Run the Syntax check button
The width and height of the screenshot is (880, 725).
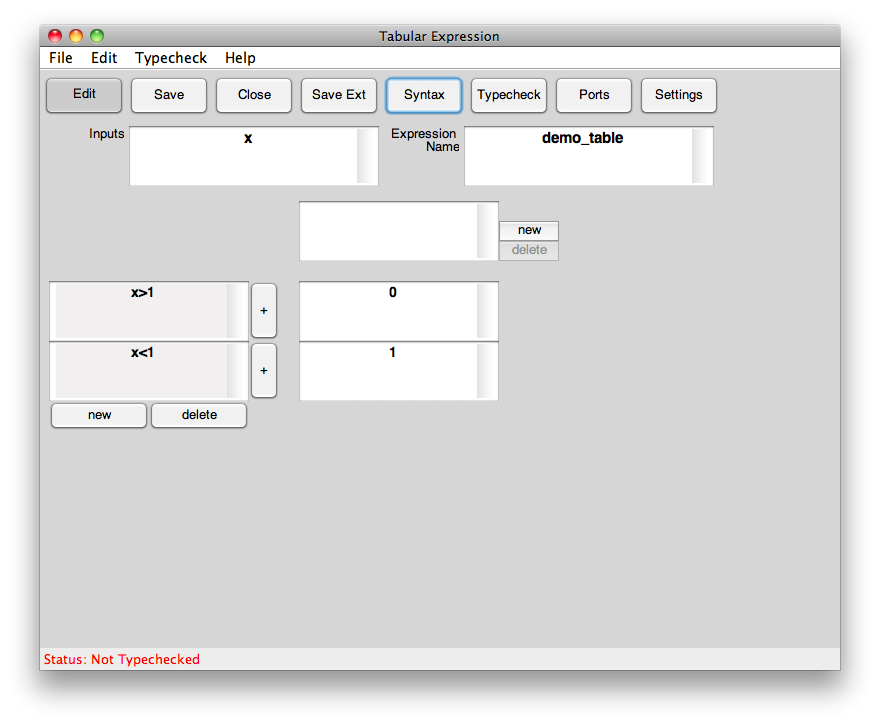point(424,95)
